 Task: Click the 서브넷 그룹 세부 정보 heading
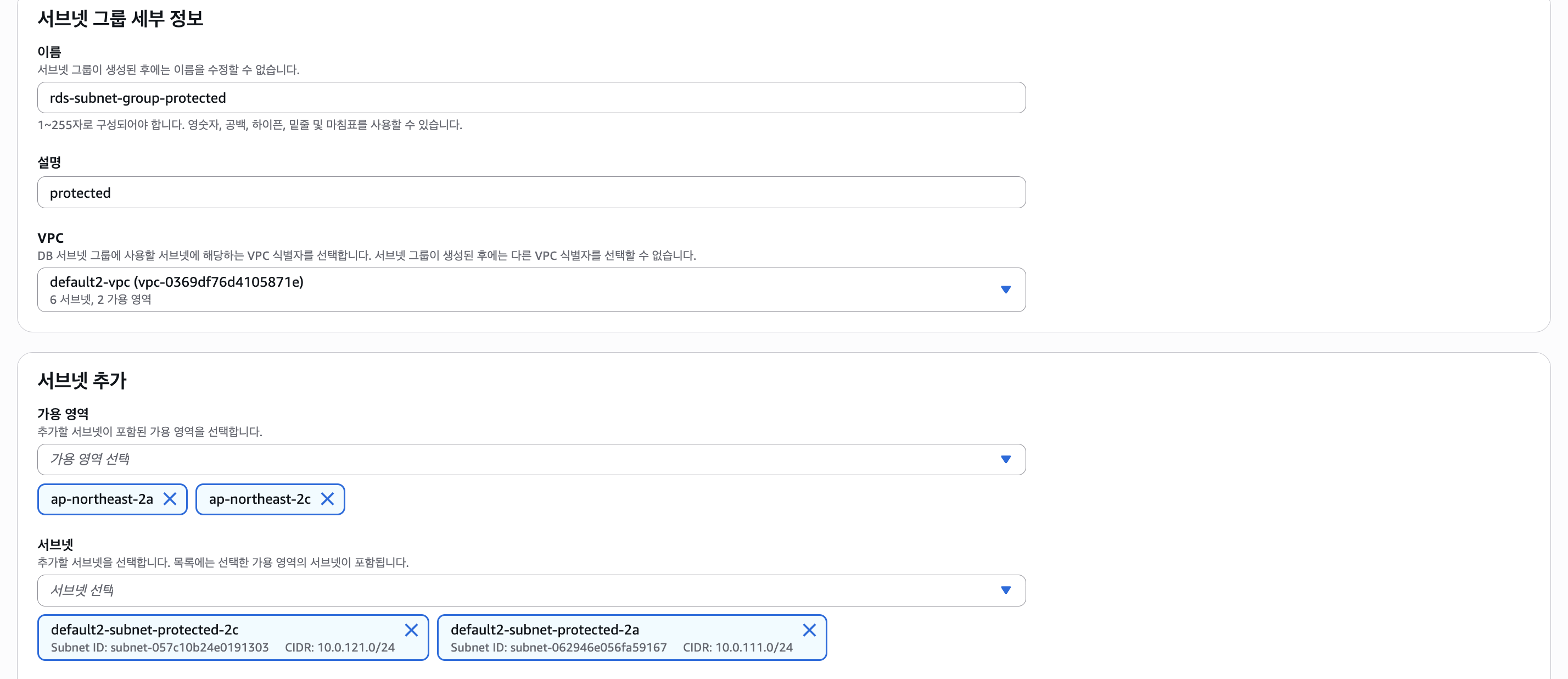pyautogui.click(x=120, y=18)
